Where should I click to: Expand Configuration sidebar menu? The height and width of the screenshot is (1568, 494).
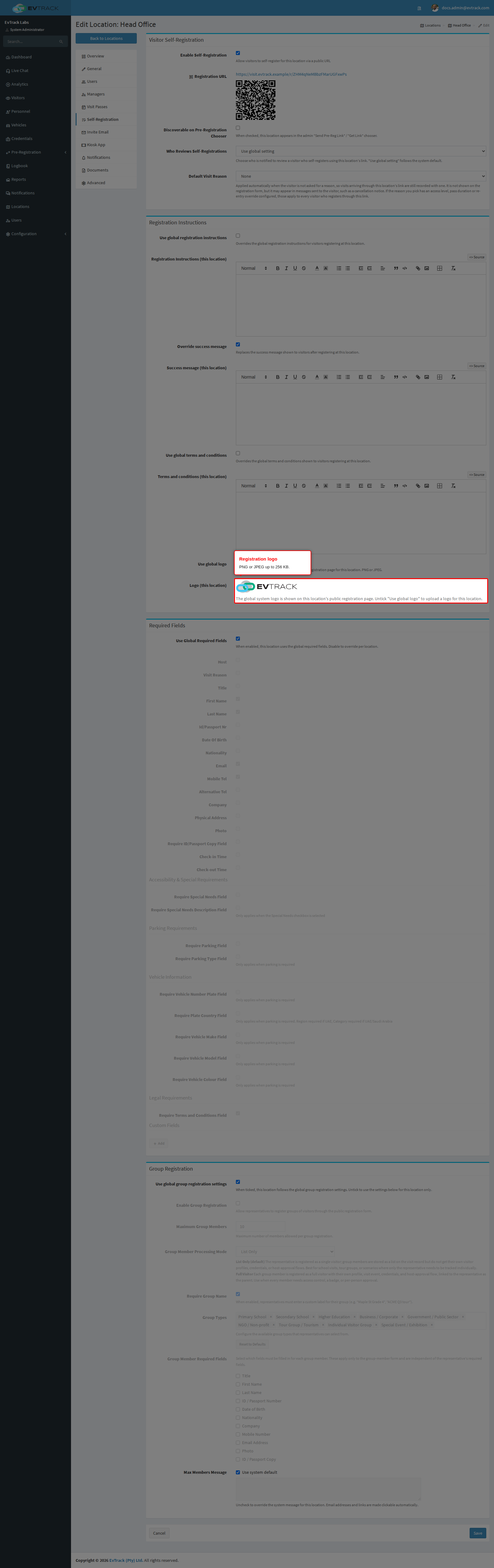click(35, 234)
